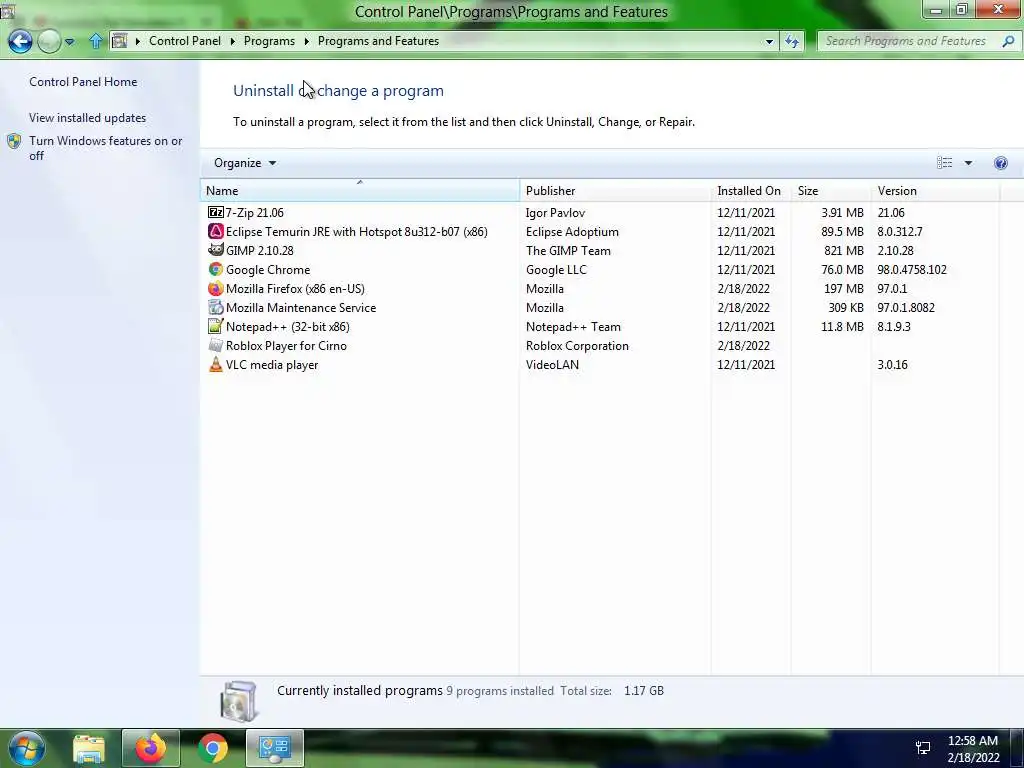Open Google Chrome from taskbar
Viewport: 1024px width, 768px height.
pos(212,749)
